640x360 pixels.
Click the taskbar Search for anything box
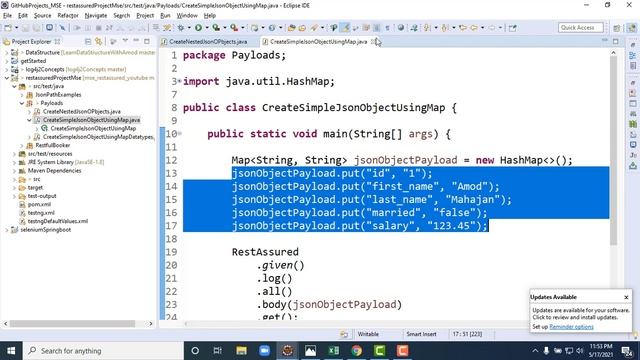[103, 351]
